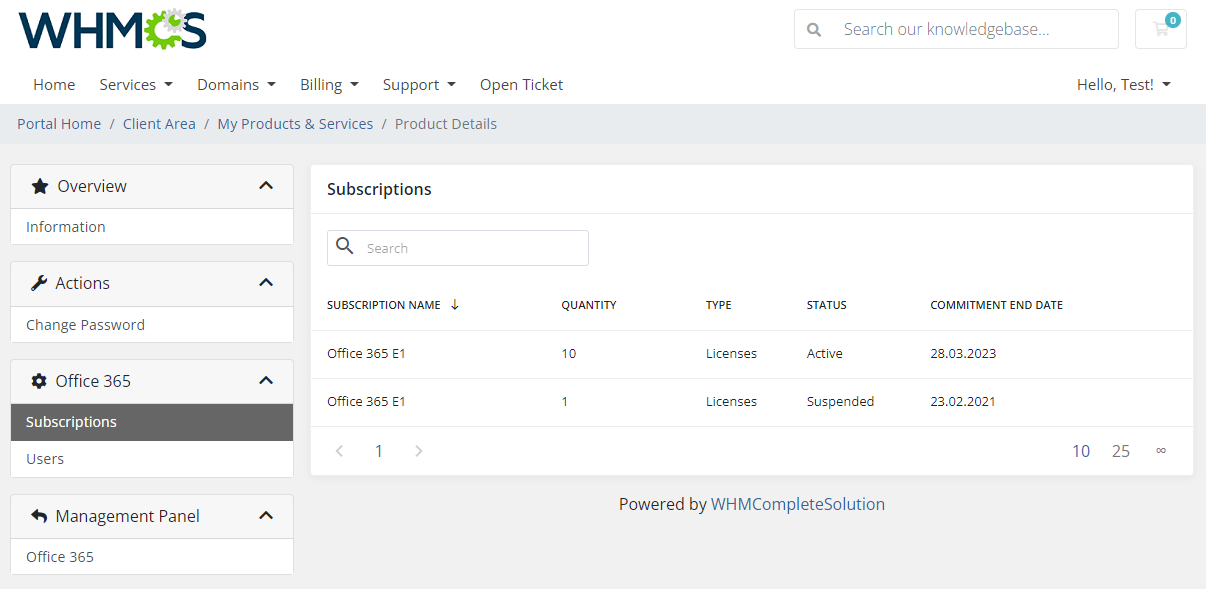Sort by Quantity column header
This screenshot has height=589, width=1206.
point(589,305)
